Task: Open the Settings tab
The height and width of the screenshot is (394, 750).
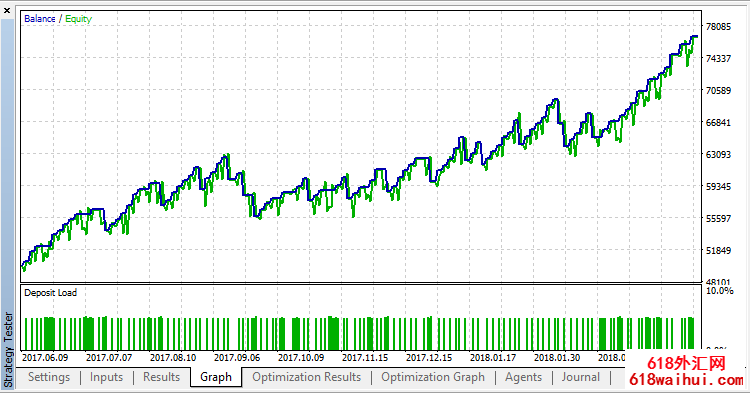Action: pos(49,377)
